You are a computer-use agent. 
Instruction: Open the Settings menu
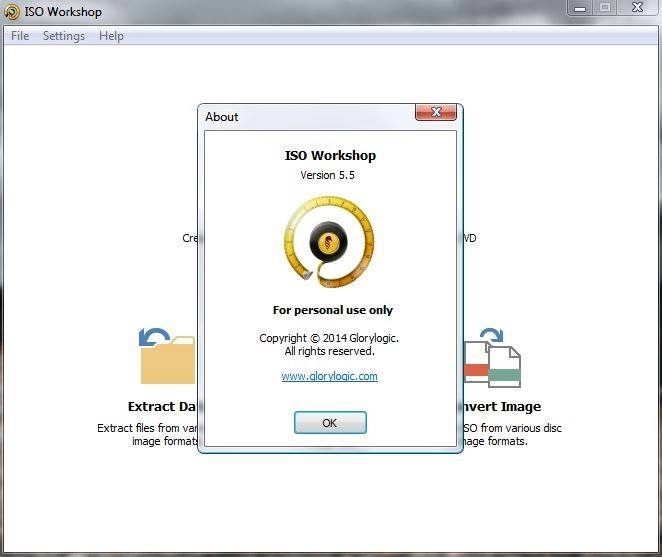[x=64, y=36]
